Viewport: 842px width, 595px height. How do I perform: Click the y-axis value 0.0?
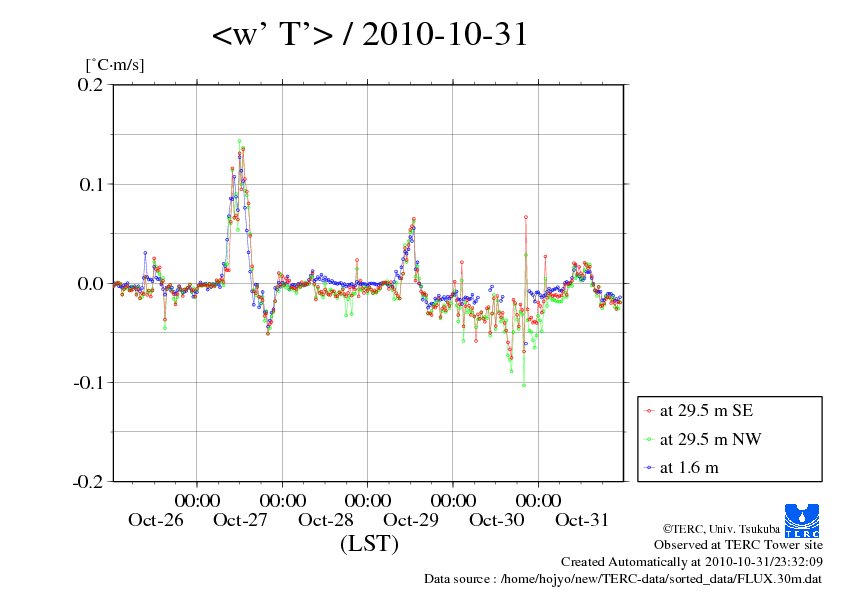[x=90, y=284]
